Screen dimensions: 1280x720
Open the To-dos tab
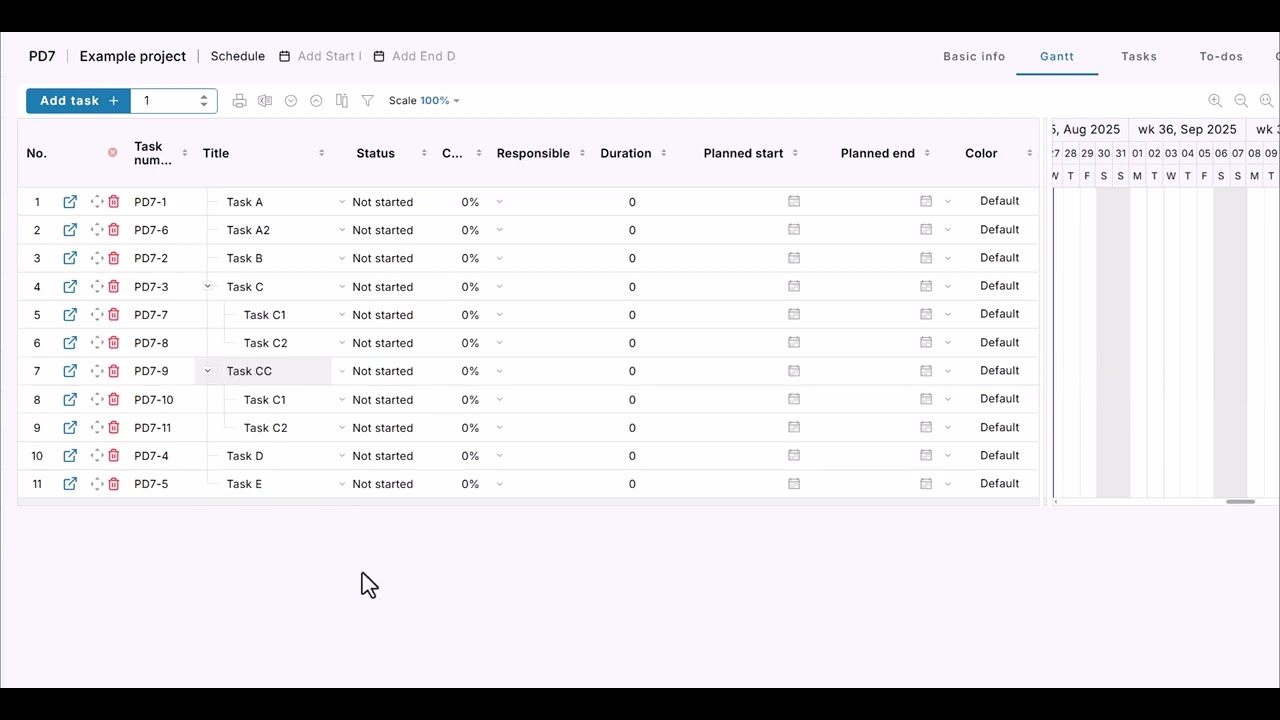click(x=1221, y=57)
